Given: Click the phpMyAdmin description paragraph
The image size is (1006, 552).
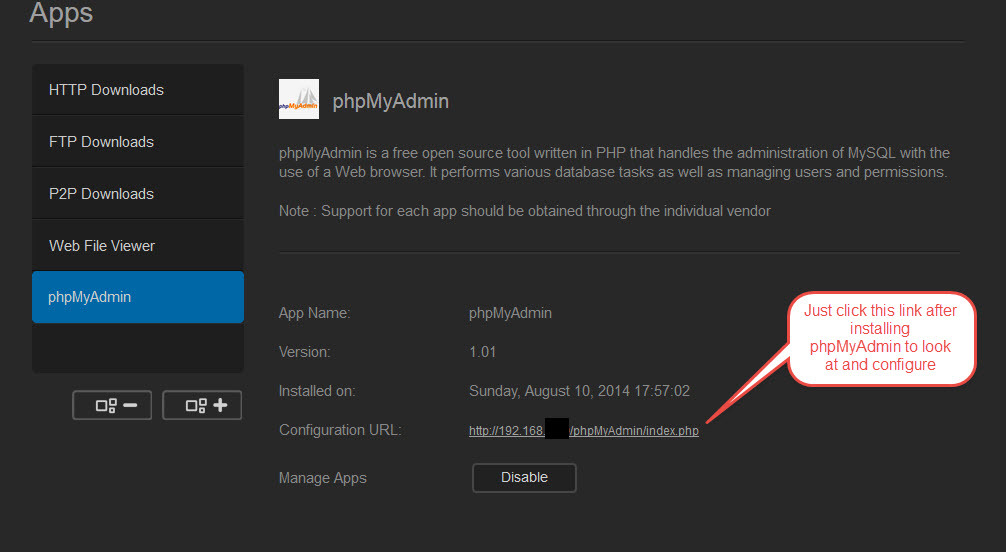Looking at the screenshot, I should pos(614,162).
